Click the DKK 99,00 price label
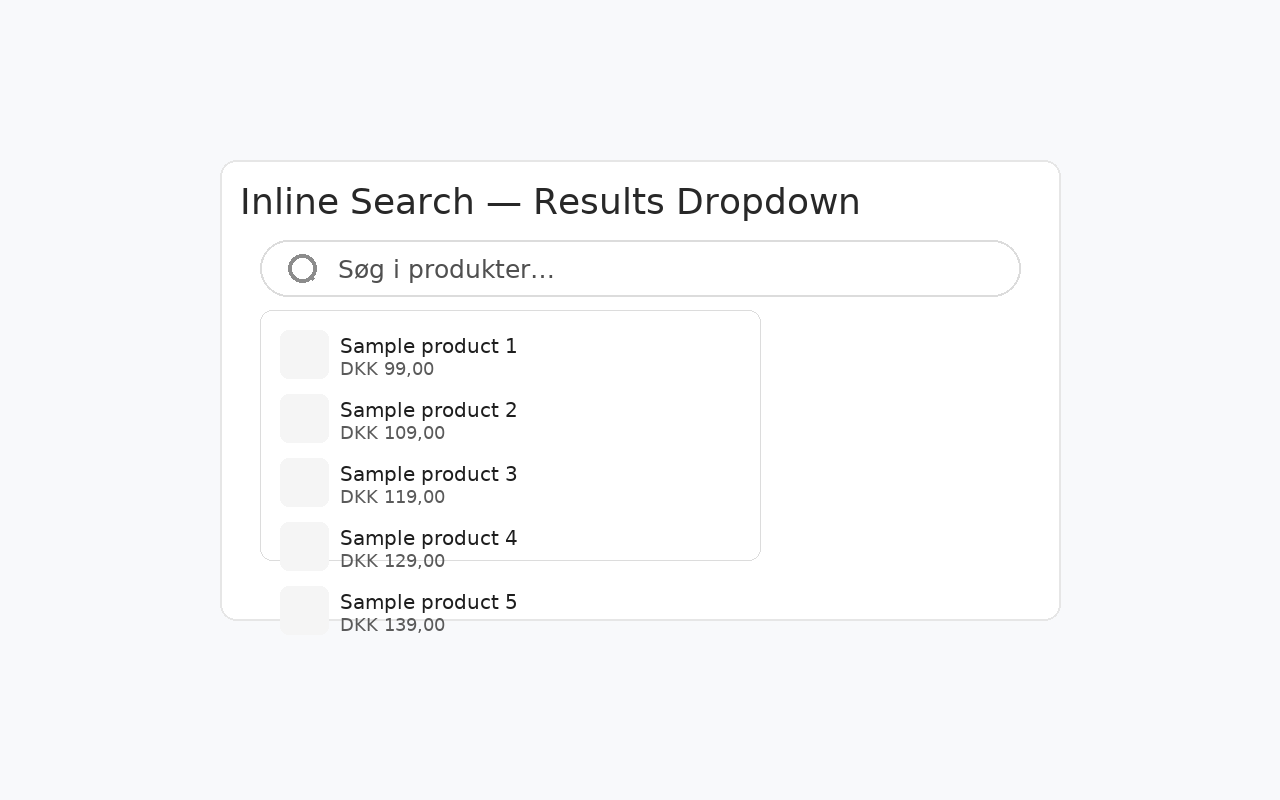The height and width of the screenshot is (800, 1280). click(x=387, y=369)
